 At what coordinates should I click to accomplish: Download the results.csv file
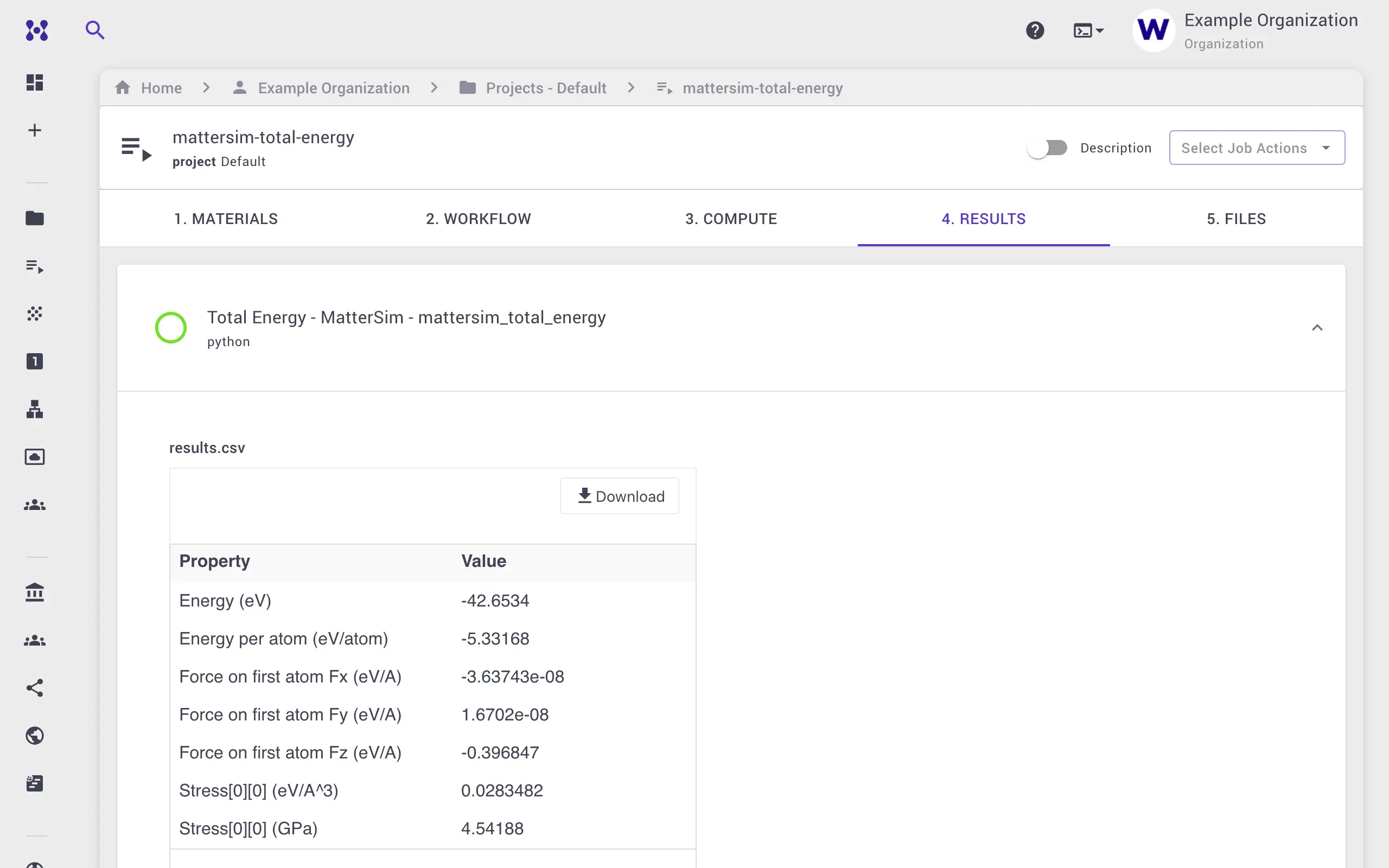click(619, 496)
